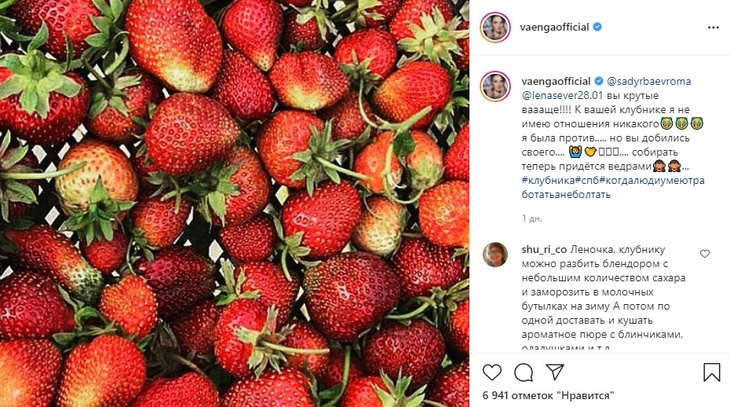Open the shu_ri_co username link
The width and height of the screenshot is (730, 407).
[544, 250]
